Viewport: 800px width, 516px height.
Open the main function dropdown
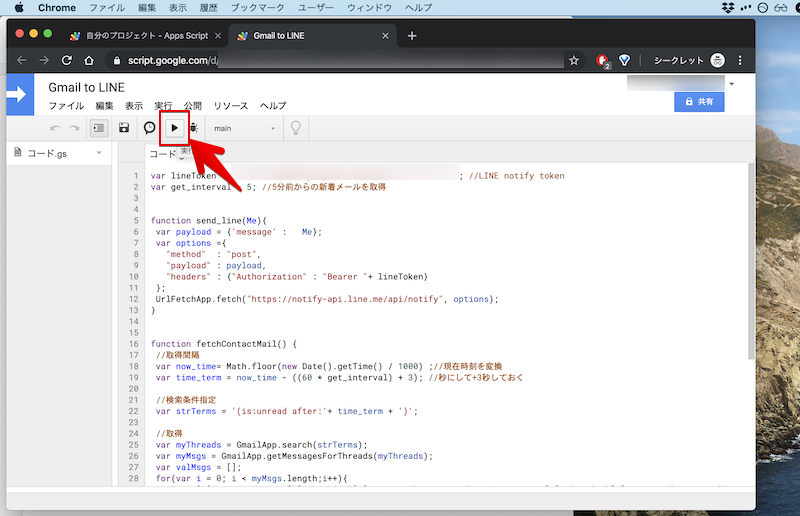244,128
